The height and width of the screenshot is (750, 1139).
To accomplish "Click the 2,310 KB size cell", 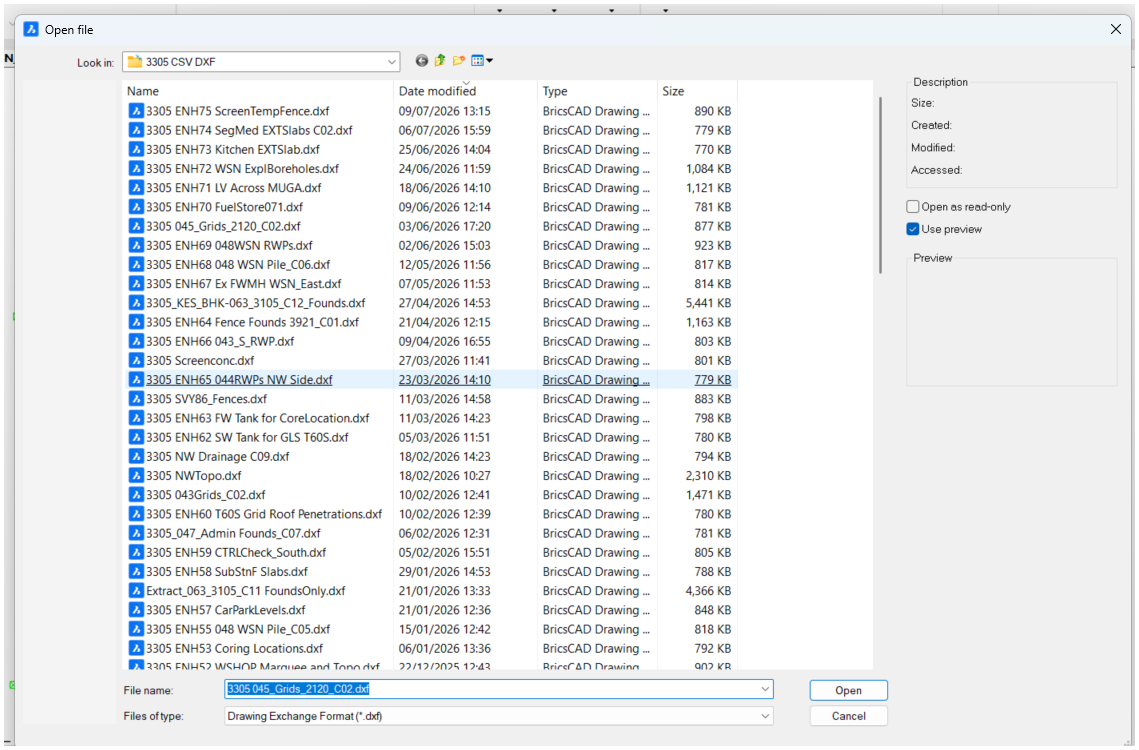I will click(708, 475).
